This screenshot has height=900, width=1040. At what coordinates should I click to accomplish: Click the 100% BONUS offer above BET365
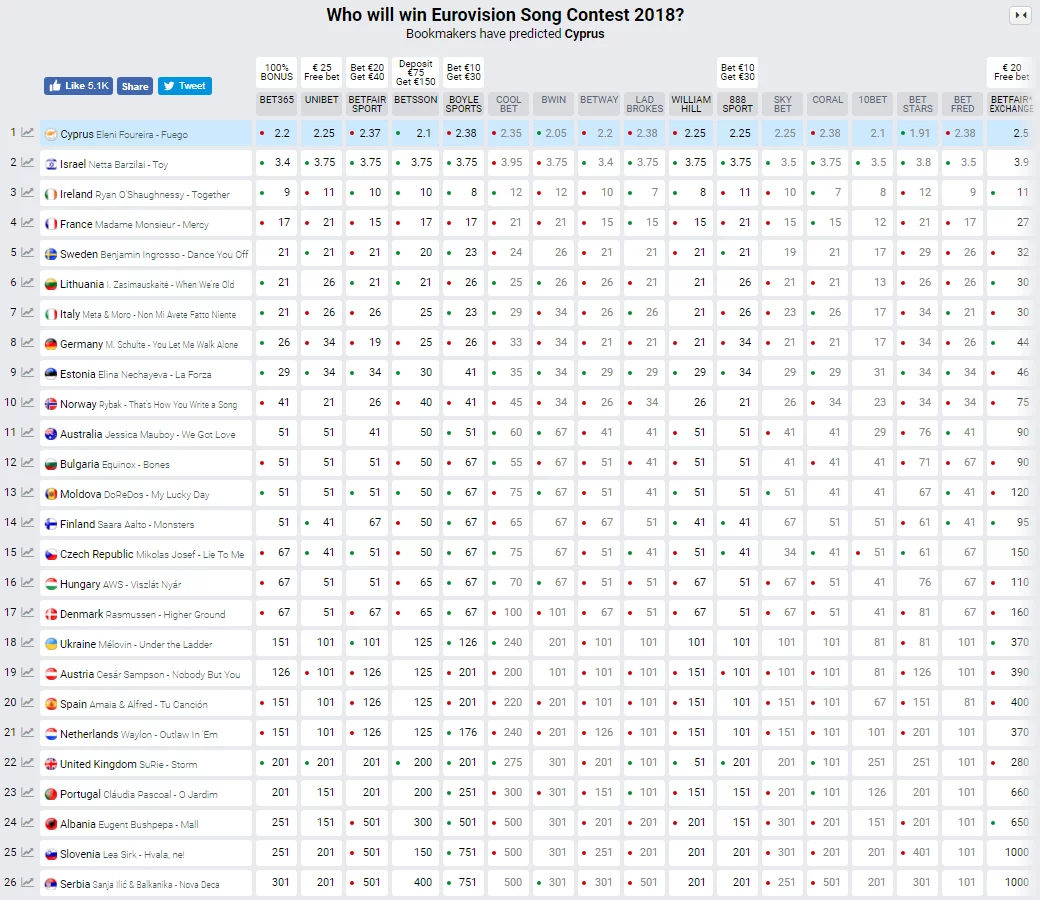pyautogui.click(x=277, y=72)
